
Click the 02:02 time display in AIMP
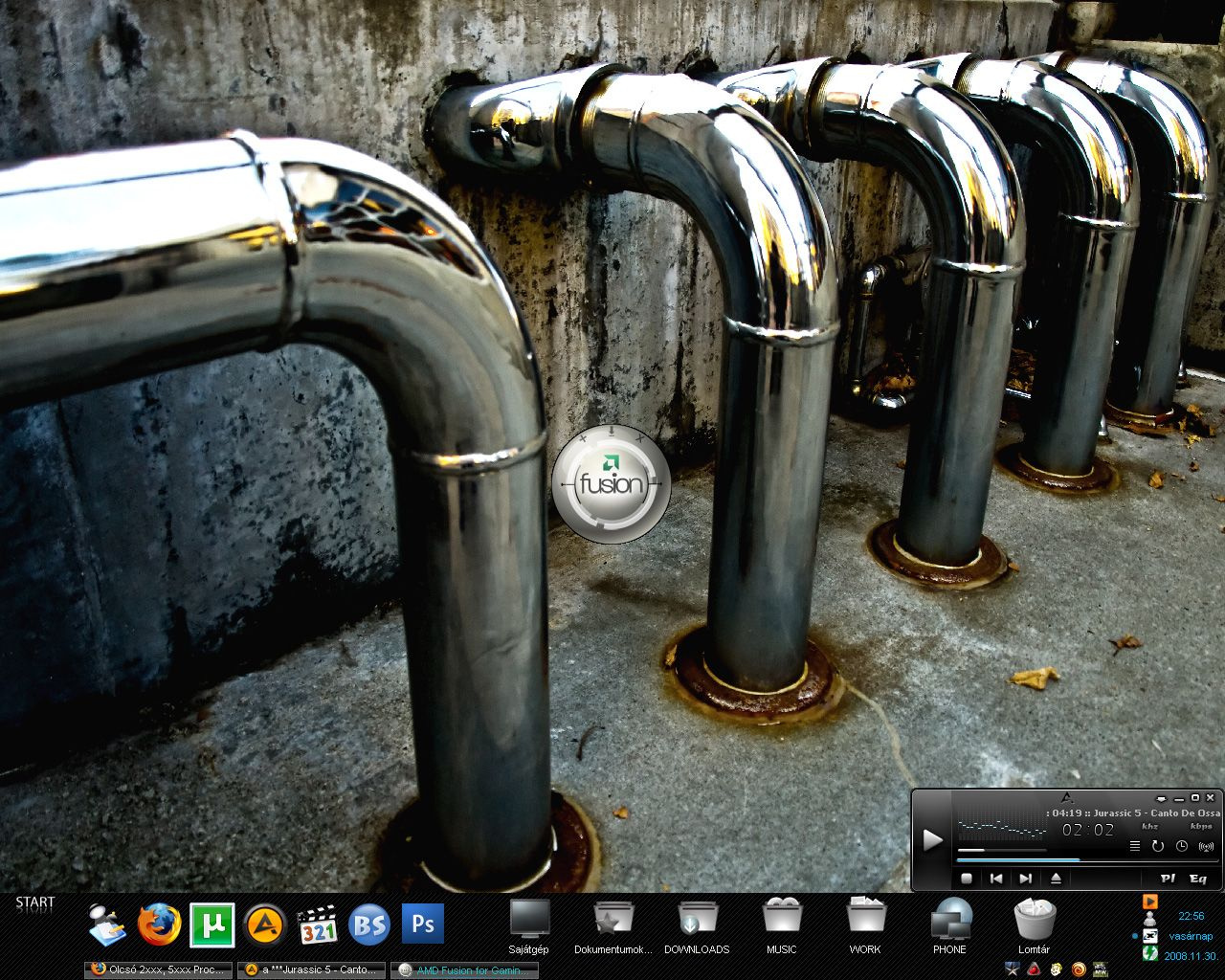click(x=1088, y=830)
